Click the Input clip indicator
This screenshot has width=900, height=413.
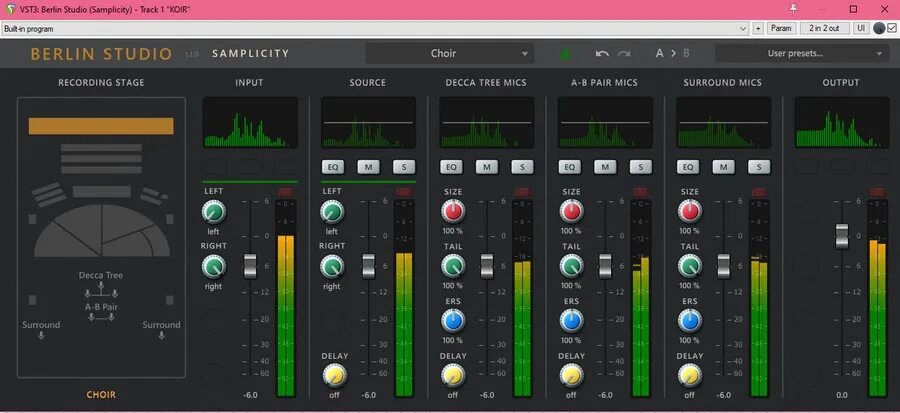(x=285, y=192)
